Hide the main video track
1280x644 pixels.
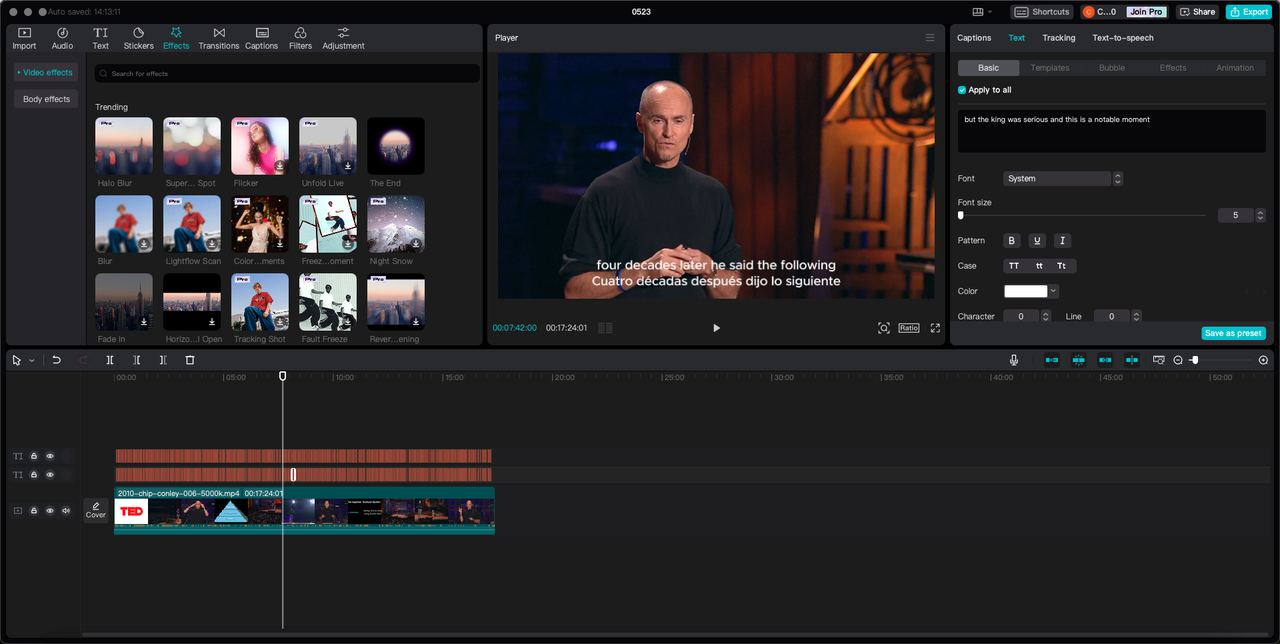50,511
